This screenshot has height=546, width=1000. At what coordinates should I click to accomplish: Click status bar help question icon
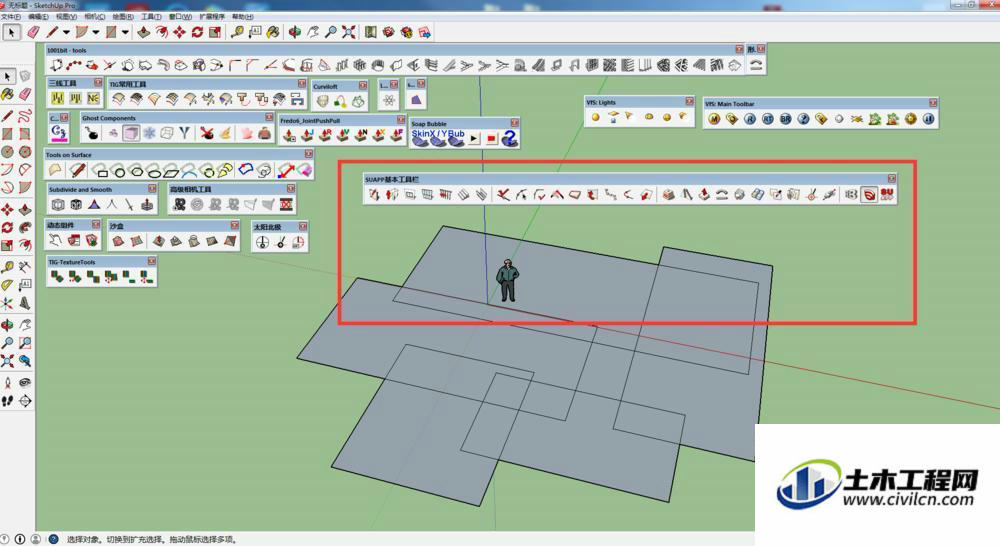coord(54,539)
